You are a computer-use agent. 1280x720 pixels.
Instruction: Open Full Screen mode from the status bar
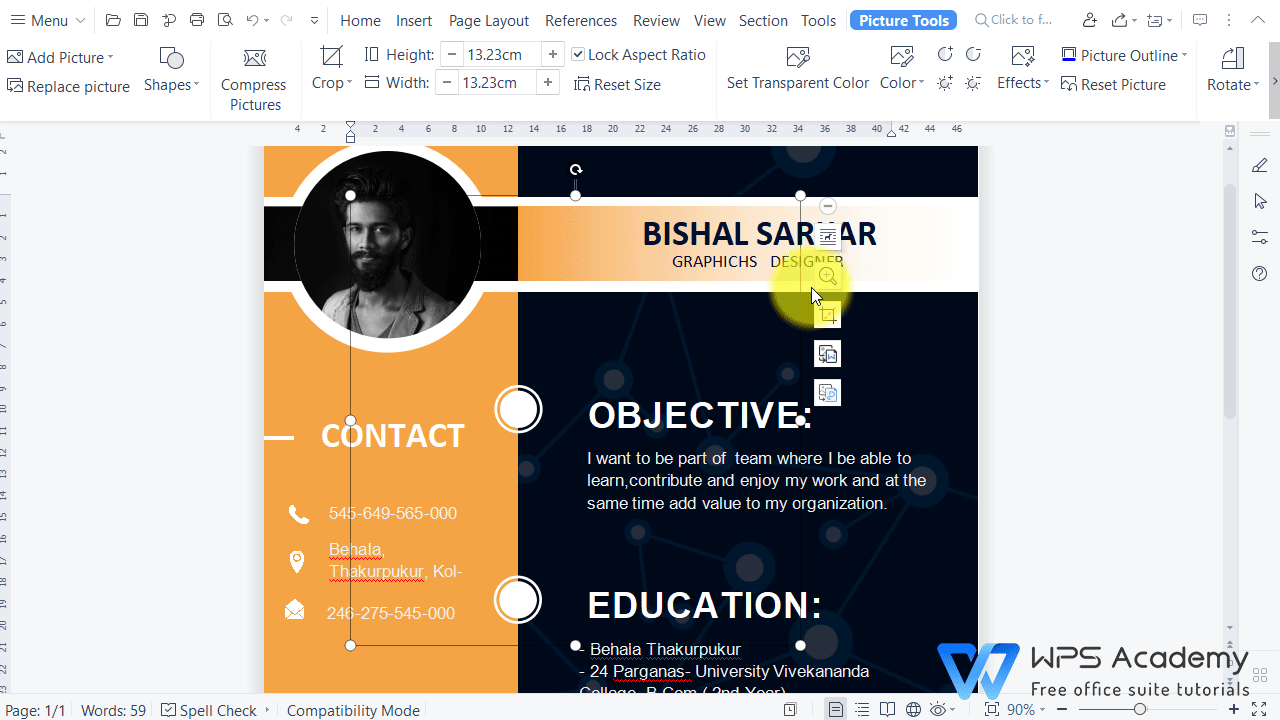[992, 710]
